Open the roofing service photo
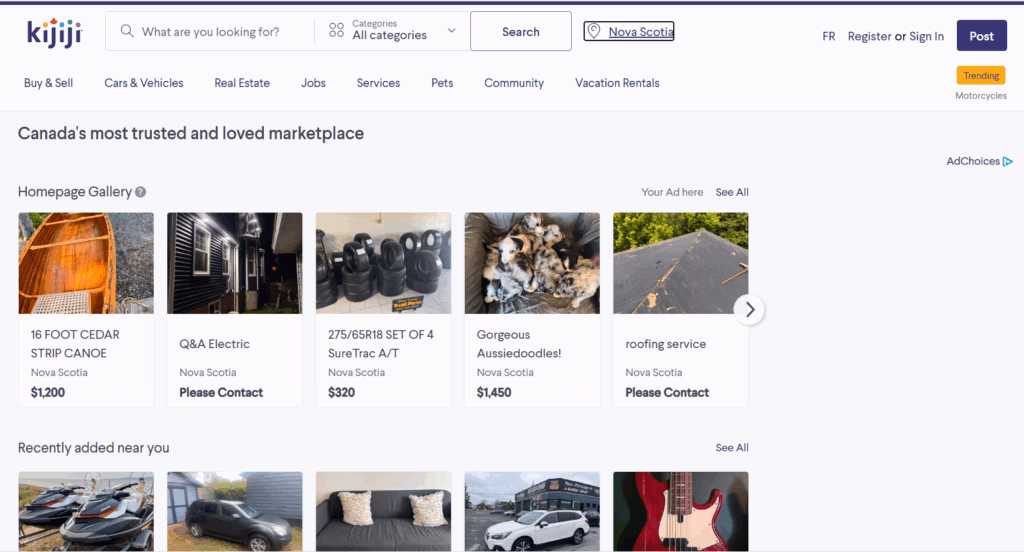This screenshot has height=552, width=1024. (x=680, y=263)
